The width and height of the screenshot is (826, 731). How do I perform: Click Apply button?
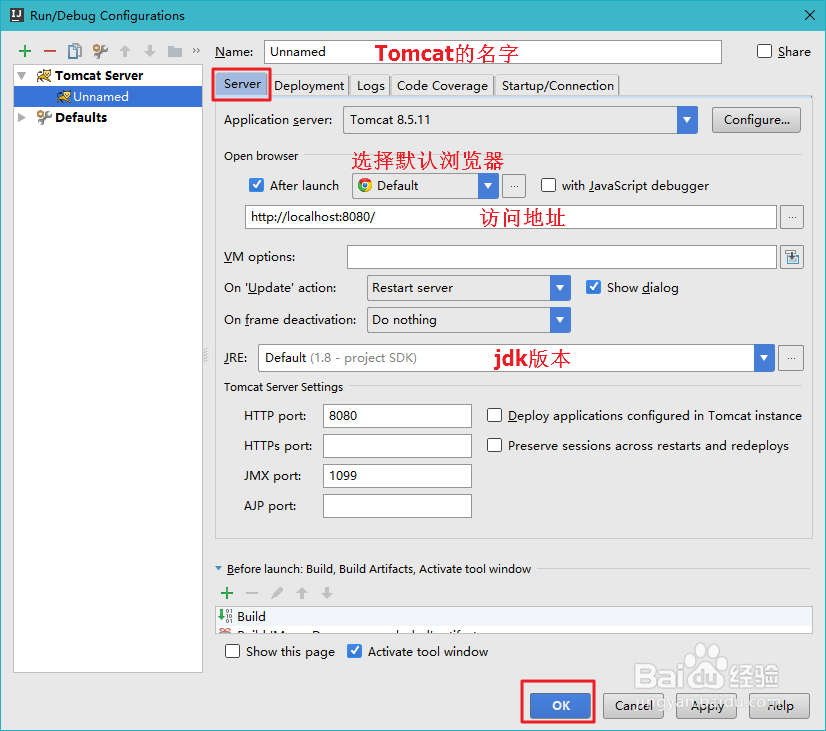(706, 705)
